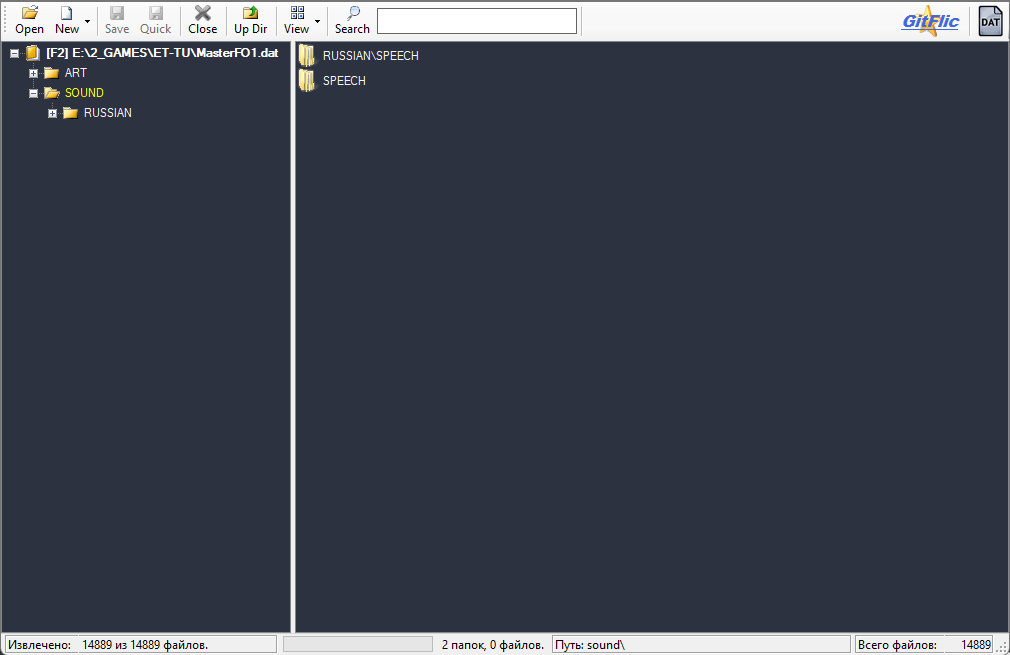Click the View toolbar button

coord(296,21)
